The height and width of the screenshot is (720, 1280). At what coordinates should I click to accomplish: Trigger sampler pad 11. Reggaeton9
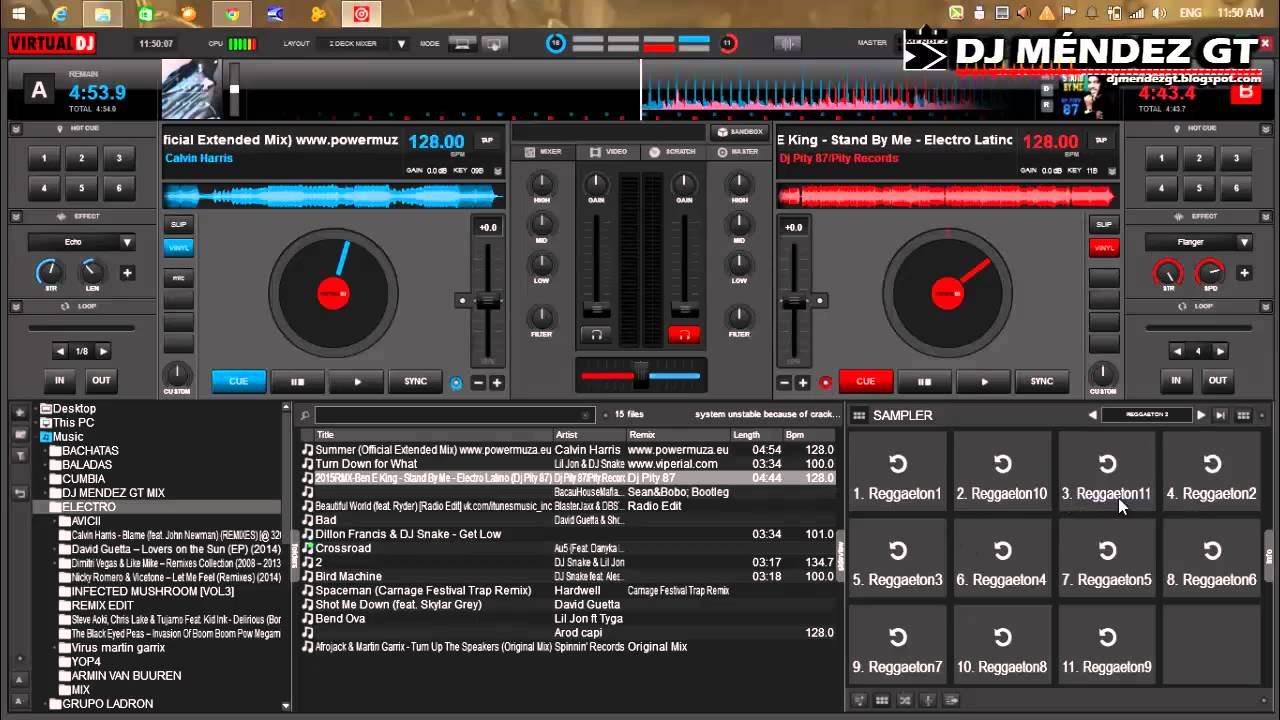pyautogui.click(x=1107, y=646)
